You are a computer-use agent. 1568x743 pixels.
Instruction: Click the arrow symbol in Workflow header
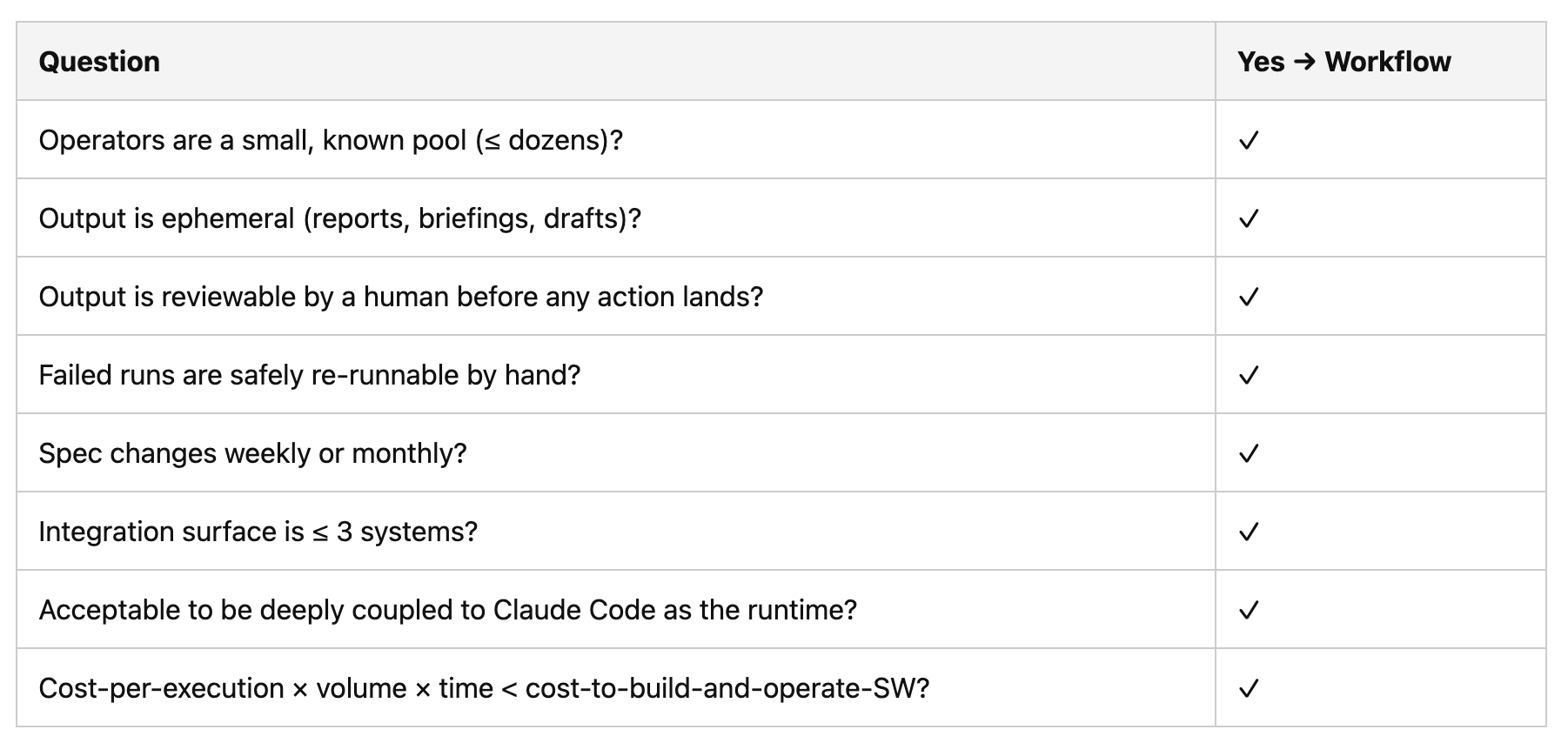click(x=1304, y=62)
